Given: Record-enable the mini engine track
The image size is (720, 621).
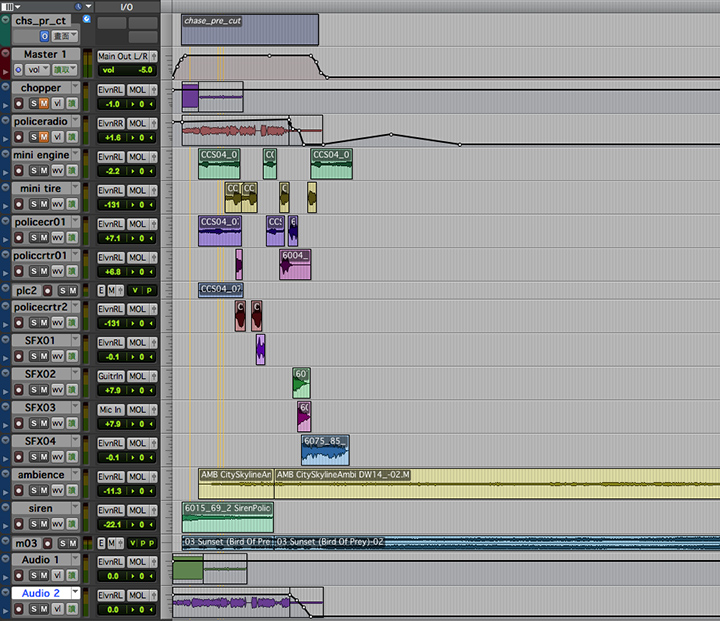Looking at the screenshot, I should click(x=19, y=171).
